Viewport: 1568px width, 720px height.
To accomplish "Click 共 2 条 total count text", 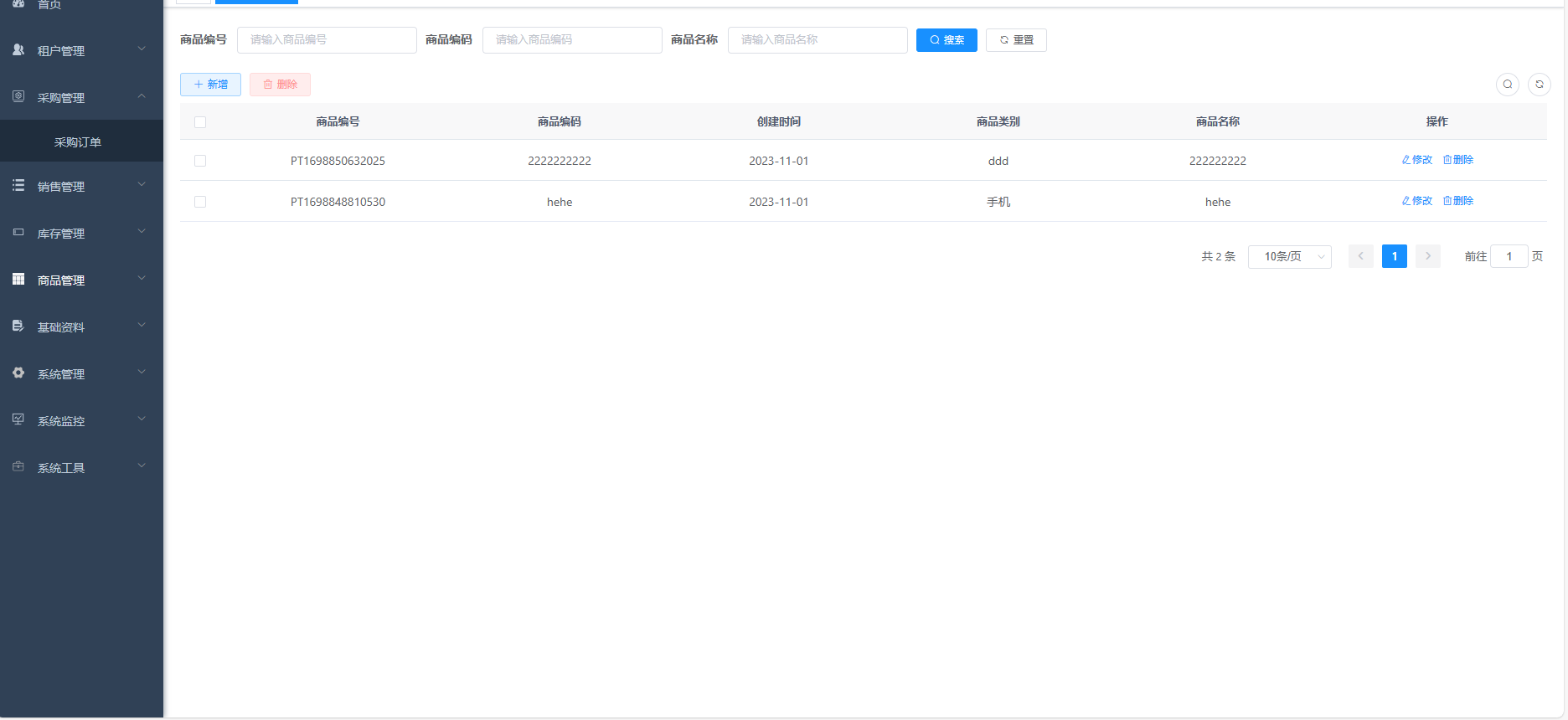I will 1219,256.
